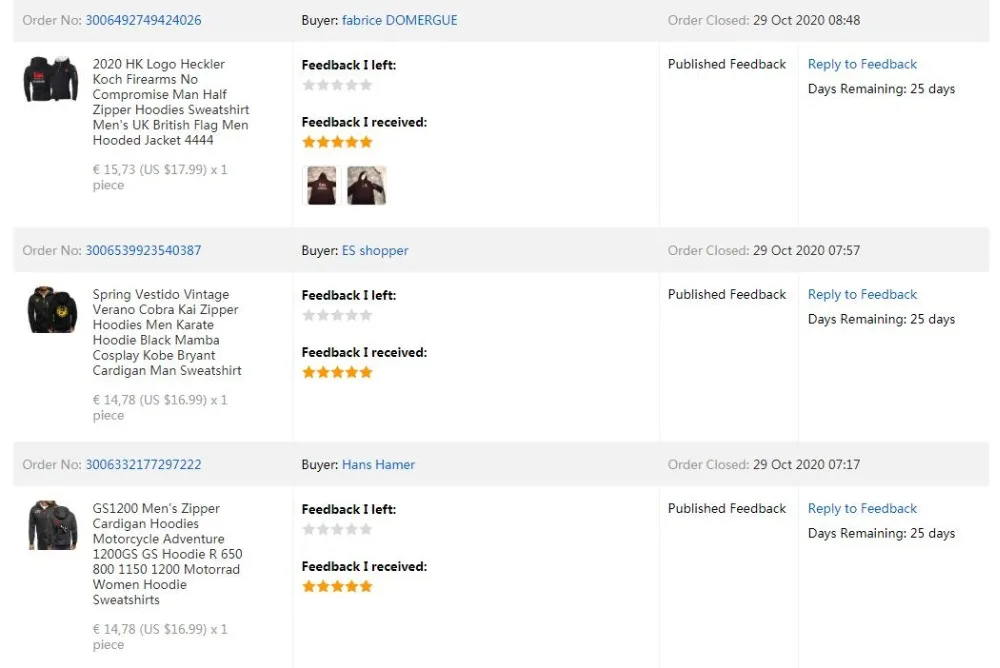Reply to feedback on HK Logo hoodie order
The image size is (1000, 668).
tap(862, 64)
